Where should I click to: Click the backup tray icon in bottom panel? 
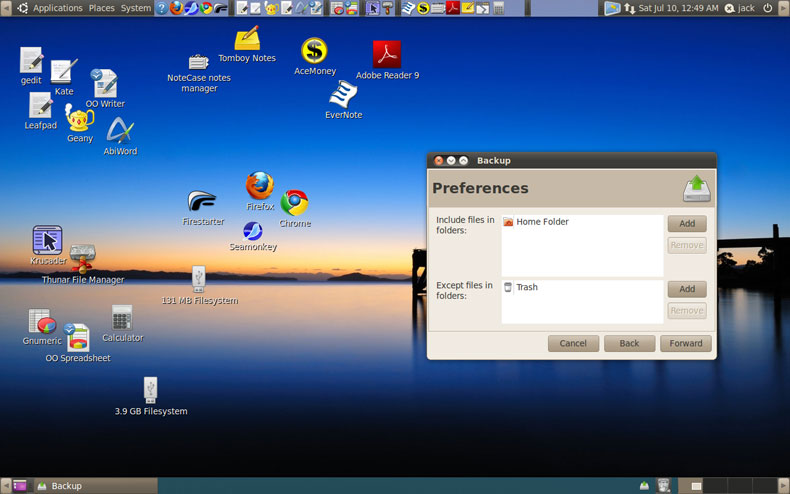pos(644,486)
